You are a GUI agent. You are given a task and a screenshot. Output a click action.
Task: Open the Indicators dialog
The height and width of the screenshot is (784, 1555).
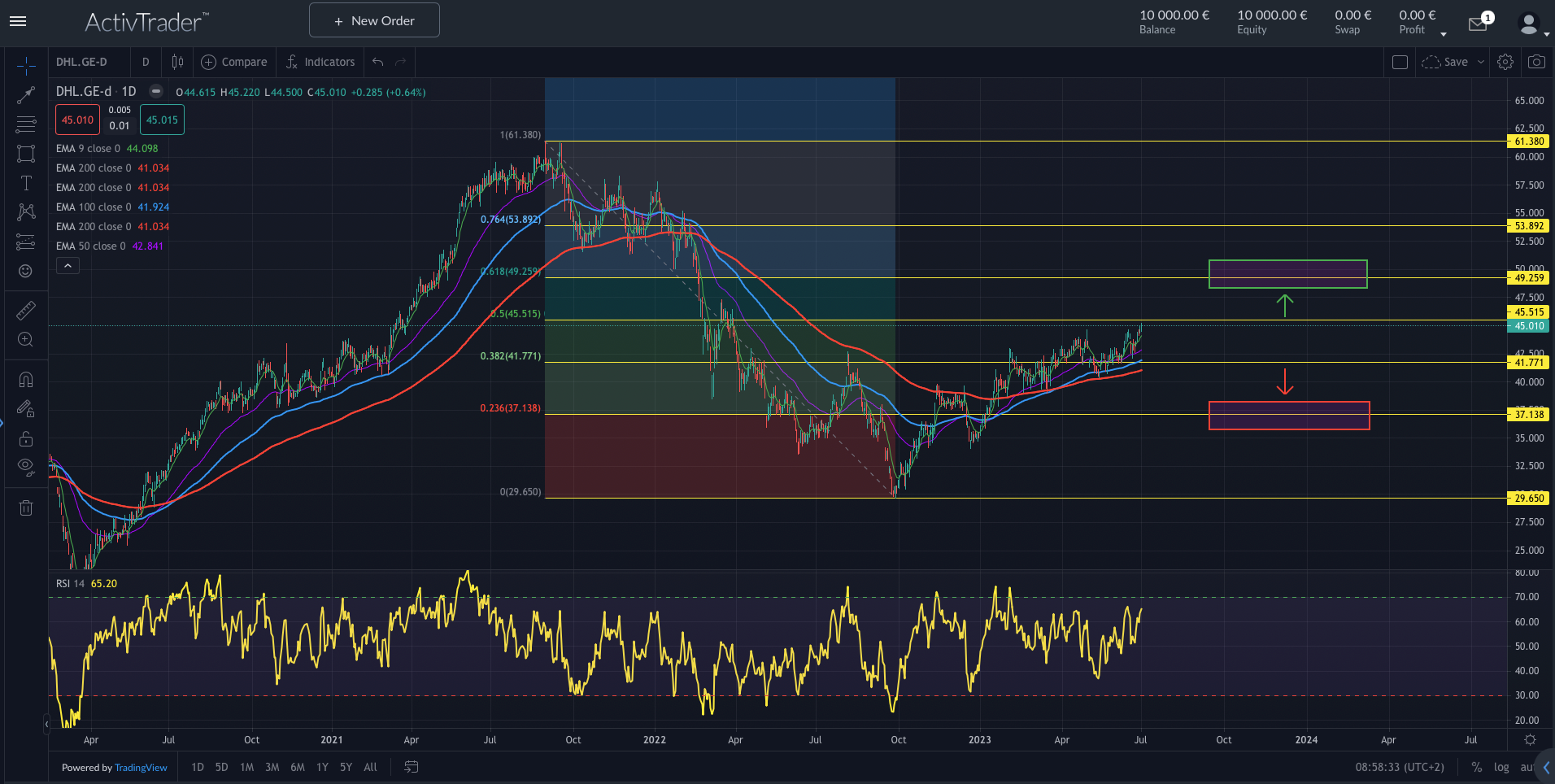tap(320, 62)
